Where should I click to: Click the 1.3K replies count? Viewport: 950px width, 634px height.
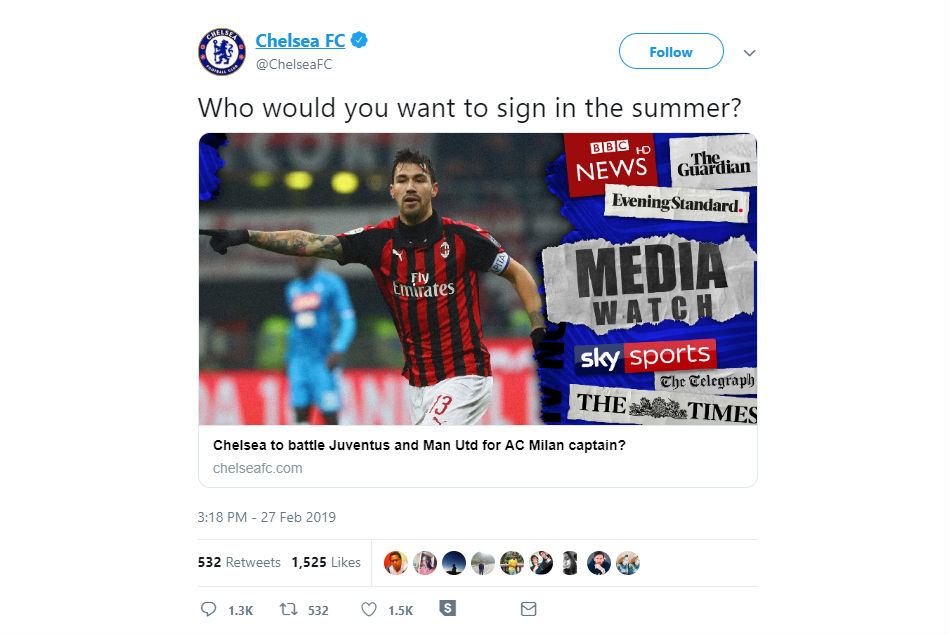pyautogui.click(x=241, y=610)
